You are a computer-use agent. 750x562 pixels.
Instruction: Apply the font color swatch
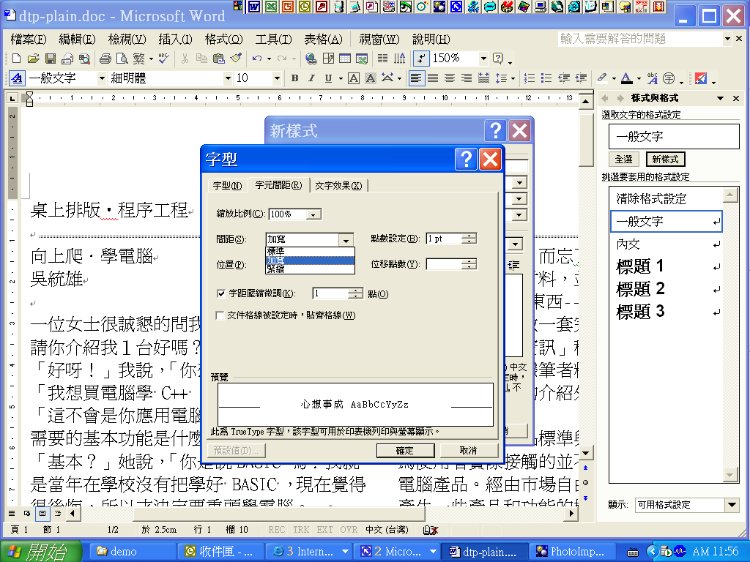click(626, 78)
